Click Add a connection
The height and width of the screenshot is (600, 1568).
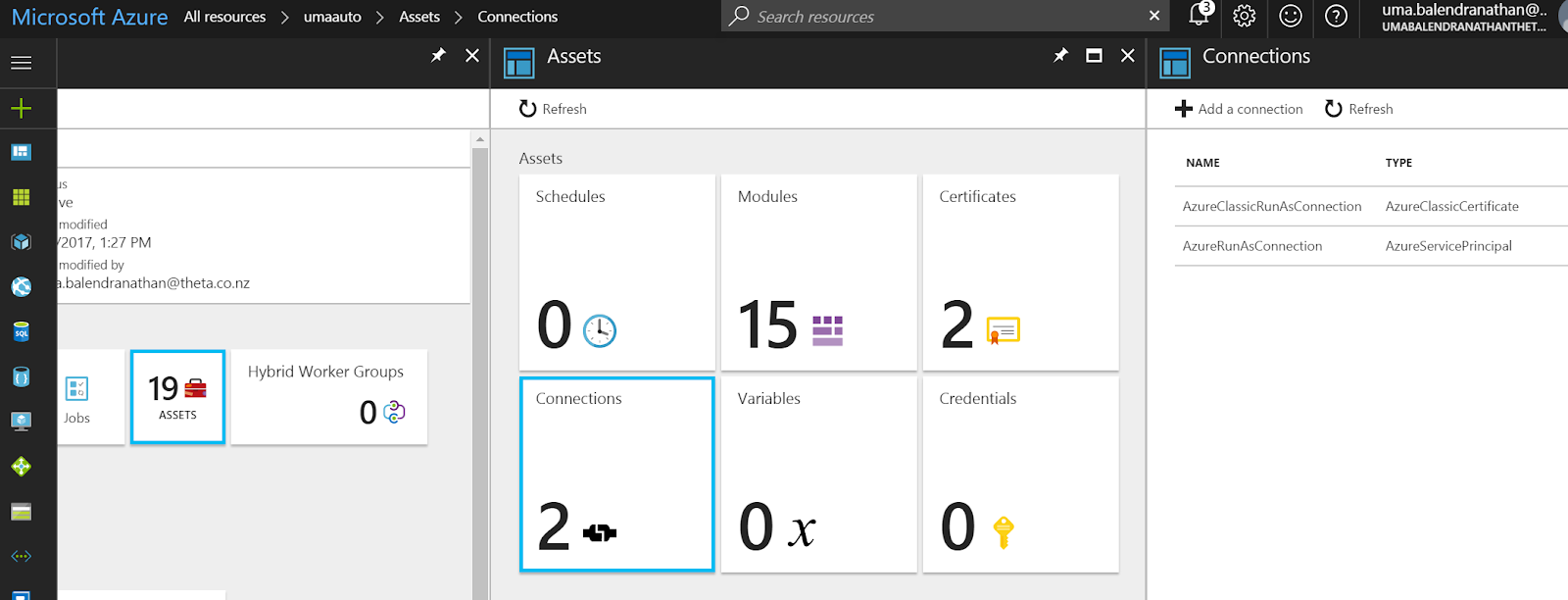[x=1239, y=109]
